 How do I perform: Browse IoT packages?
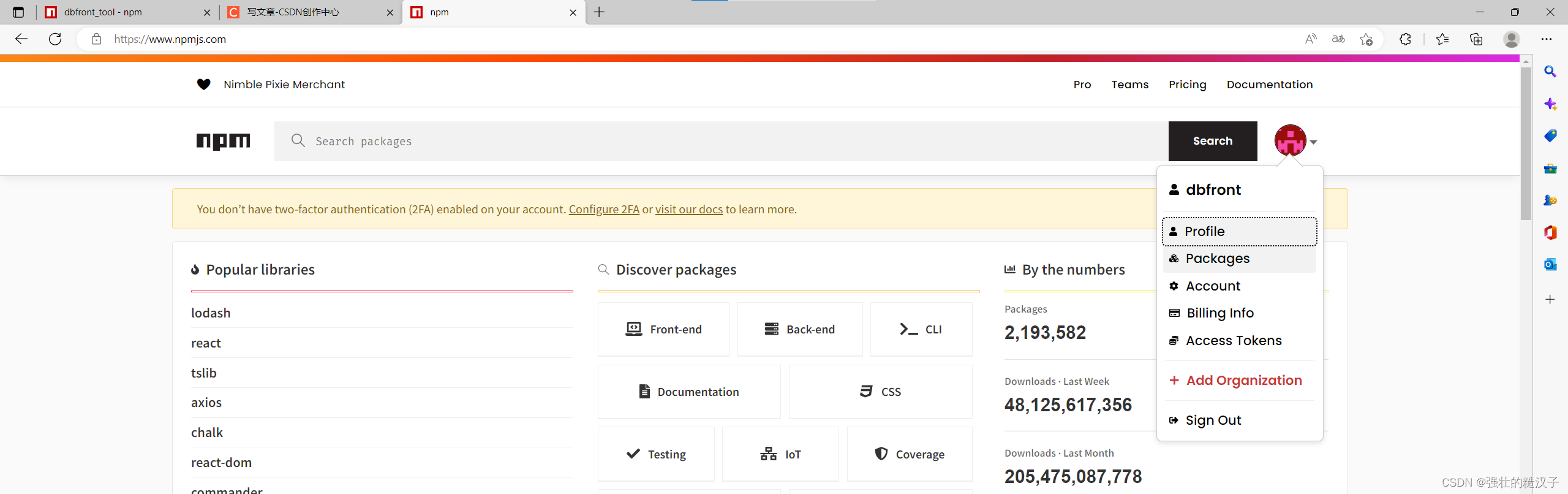(x=780, y=454)
